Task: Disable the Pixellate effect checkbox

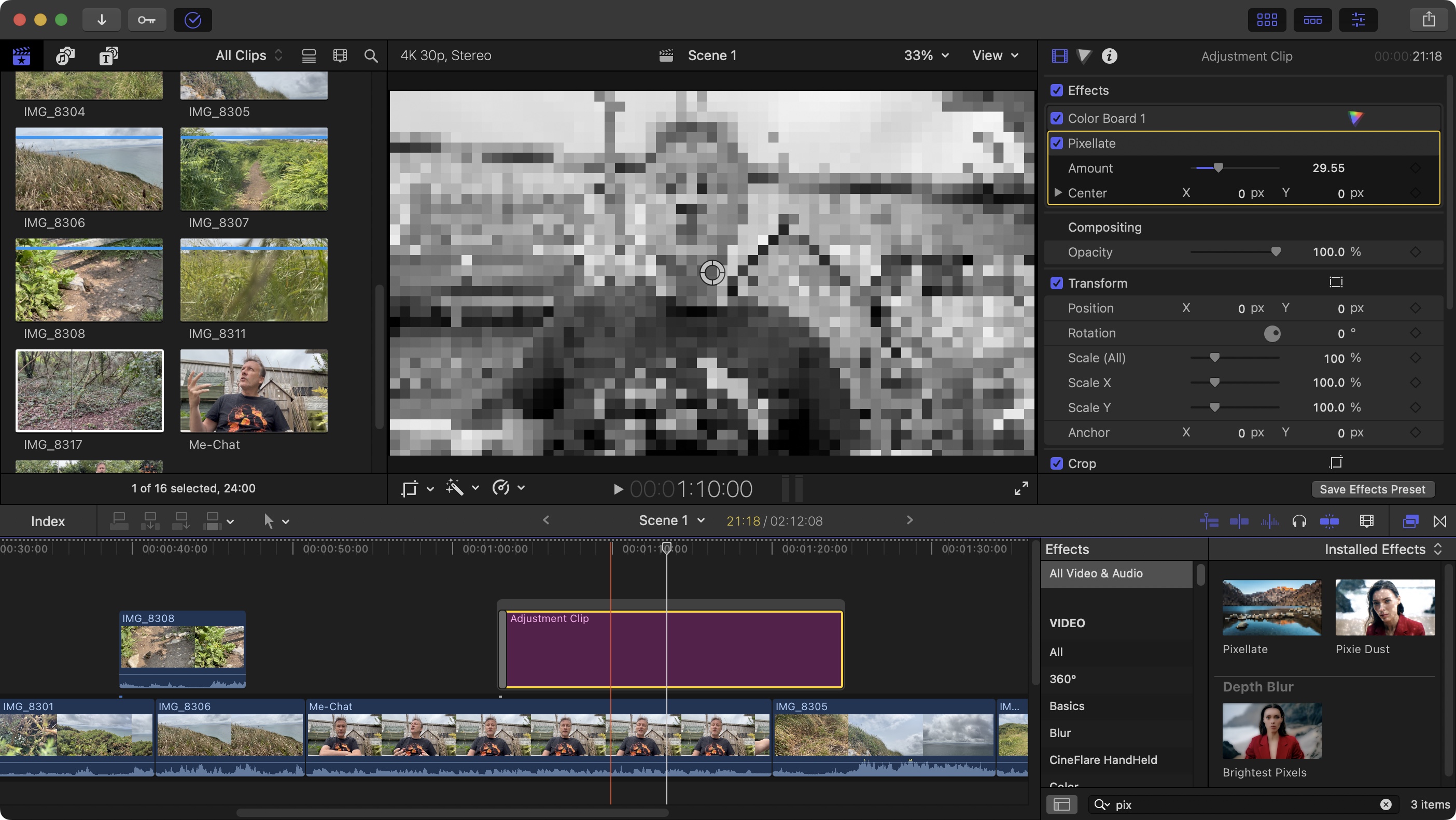Action: 1058,143
